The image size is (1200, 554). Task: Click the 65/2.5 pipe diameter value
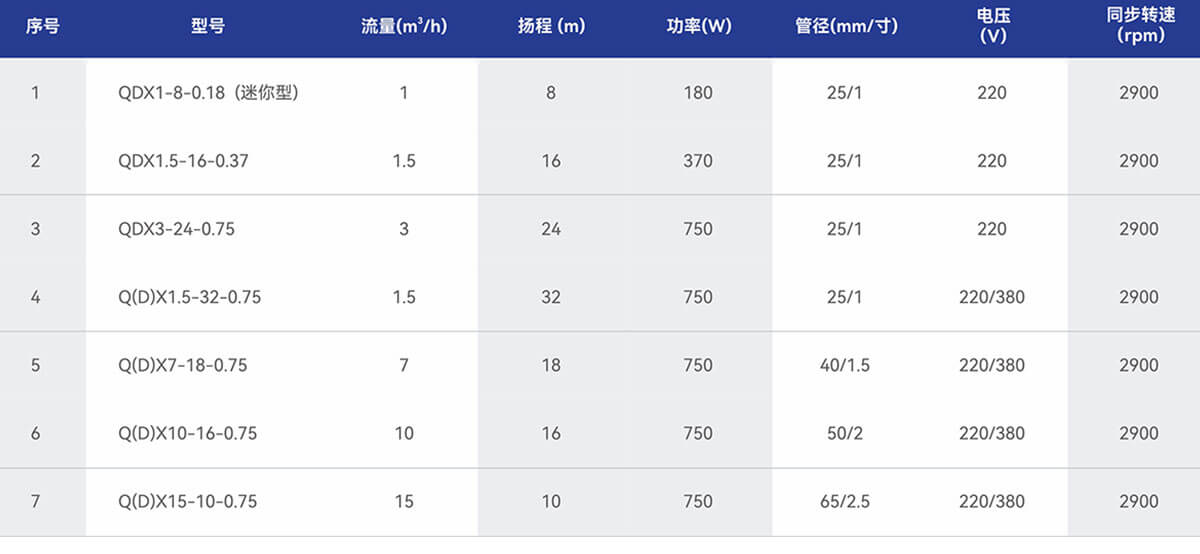[845, 501]
